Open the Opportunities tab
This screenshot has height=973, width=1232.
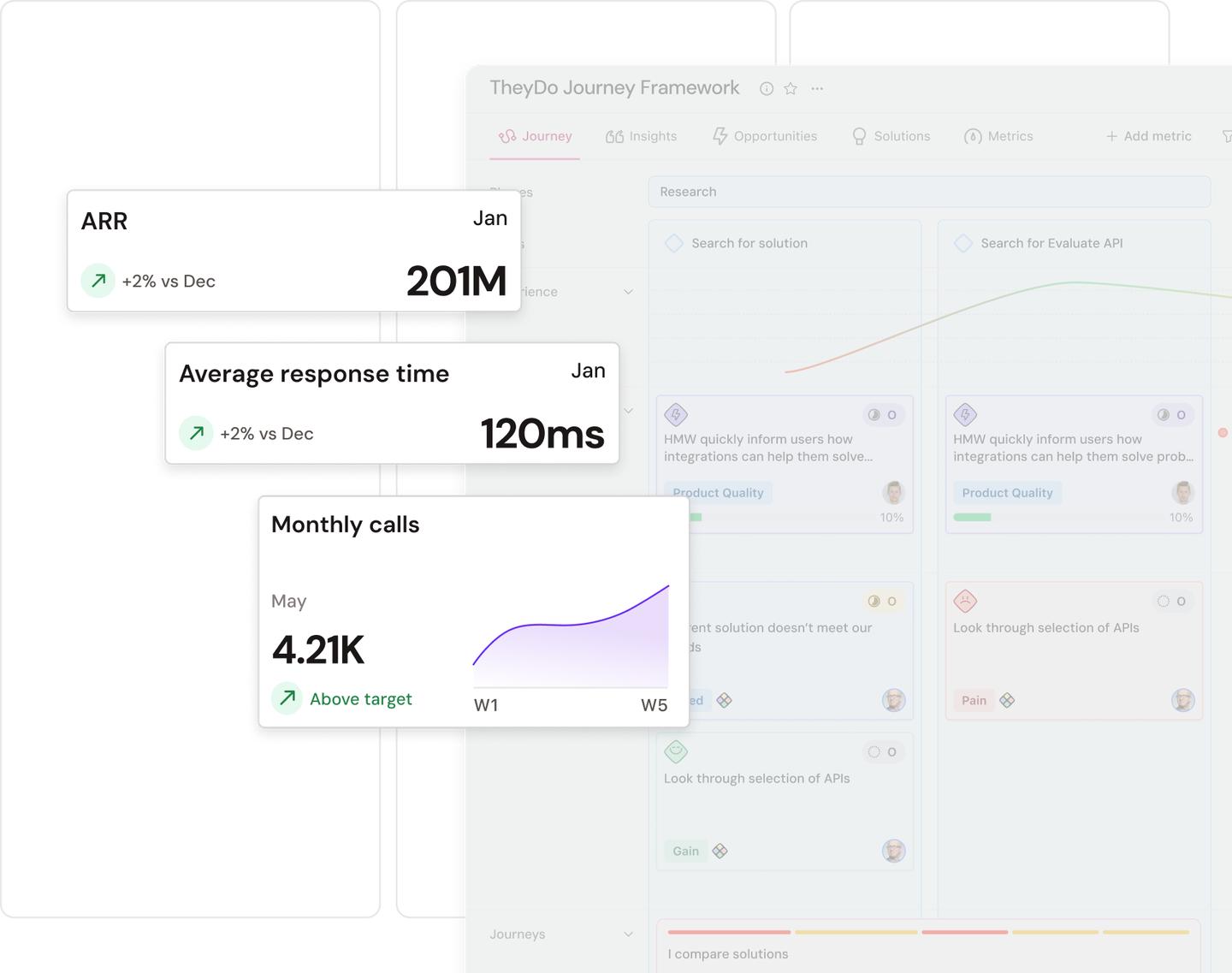coord(765,136)
